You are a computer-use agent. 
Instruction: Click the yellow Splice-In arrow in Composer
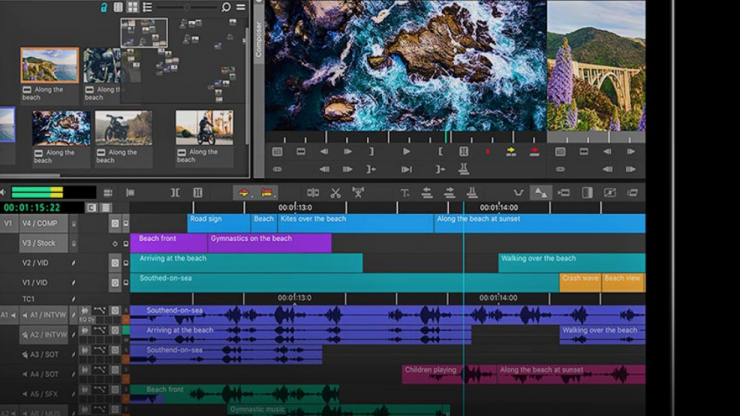point(511,152)
